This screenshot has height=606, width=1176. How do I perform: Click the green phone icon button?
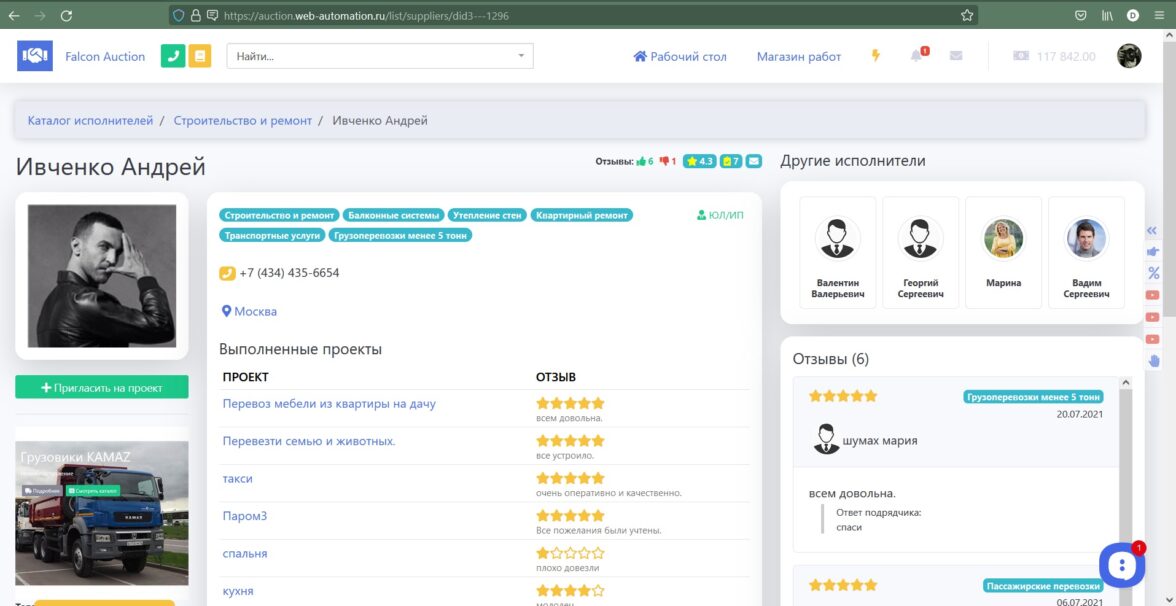[x=173, y=56]
